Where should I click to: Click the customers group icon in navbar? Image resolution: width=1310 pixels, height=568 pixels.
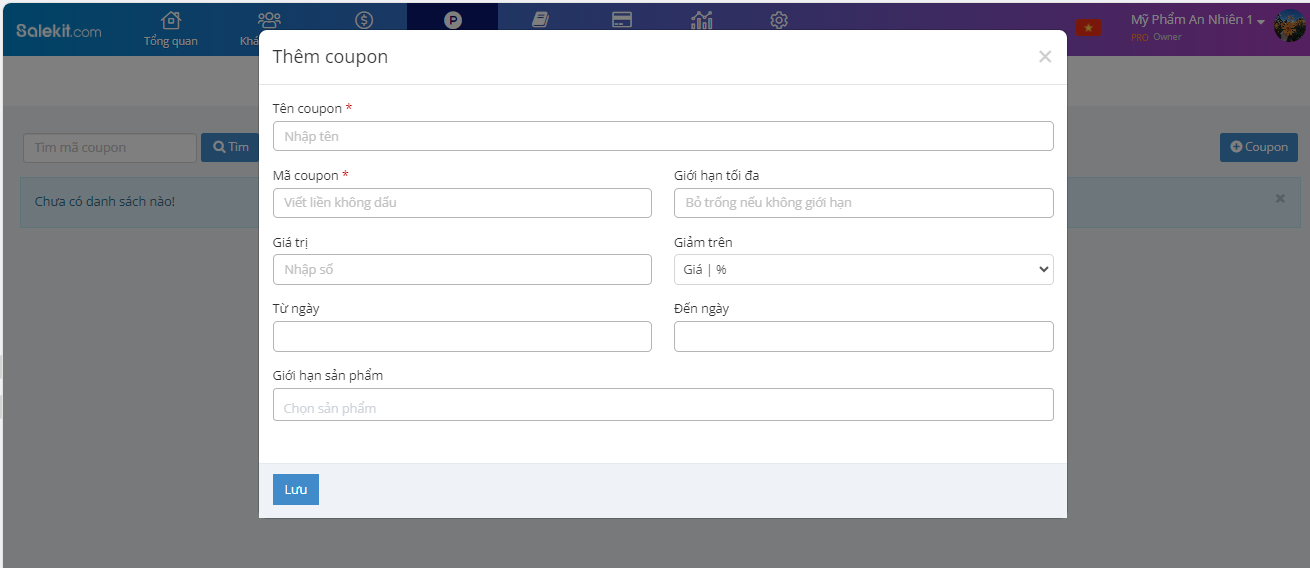click(268, 21)
